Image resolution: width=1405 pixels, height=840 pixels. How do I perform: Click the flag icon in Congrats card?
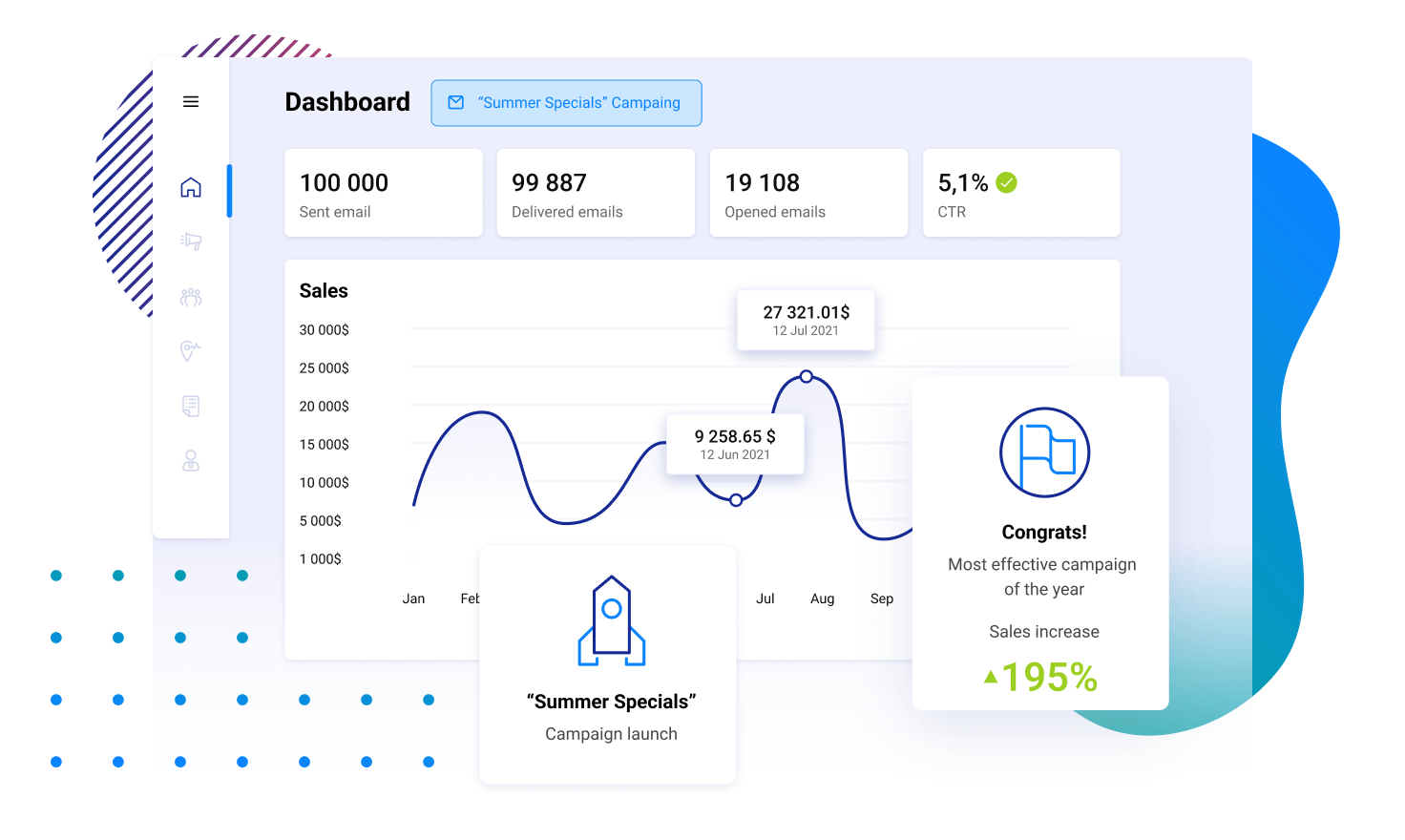click(1044, 452)
